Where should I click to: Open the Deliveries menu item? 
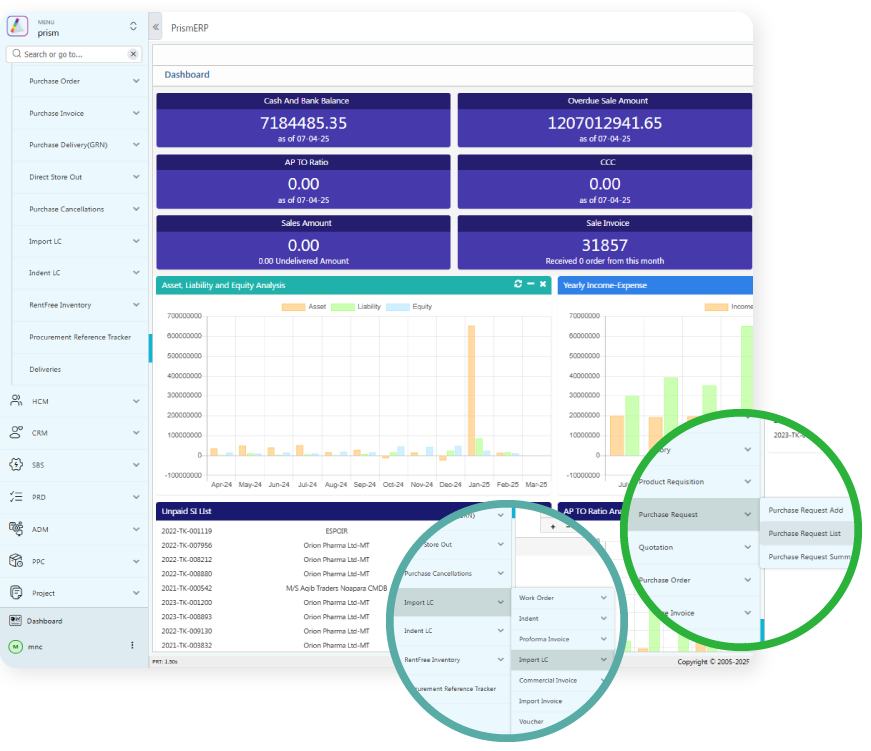pos(45,369)
